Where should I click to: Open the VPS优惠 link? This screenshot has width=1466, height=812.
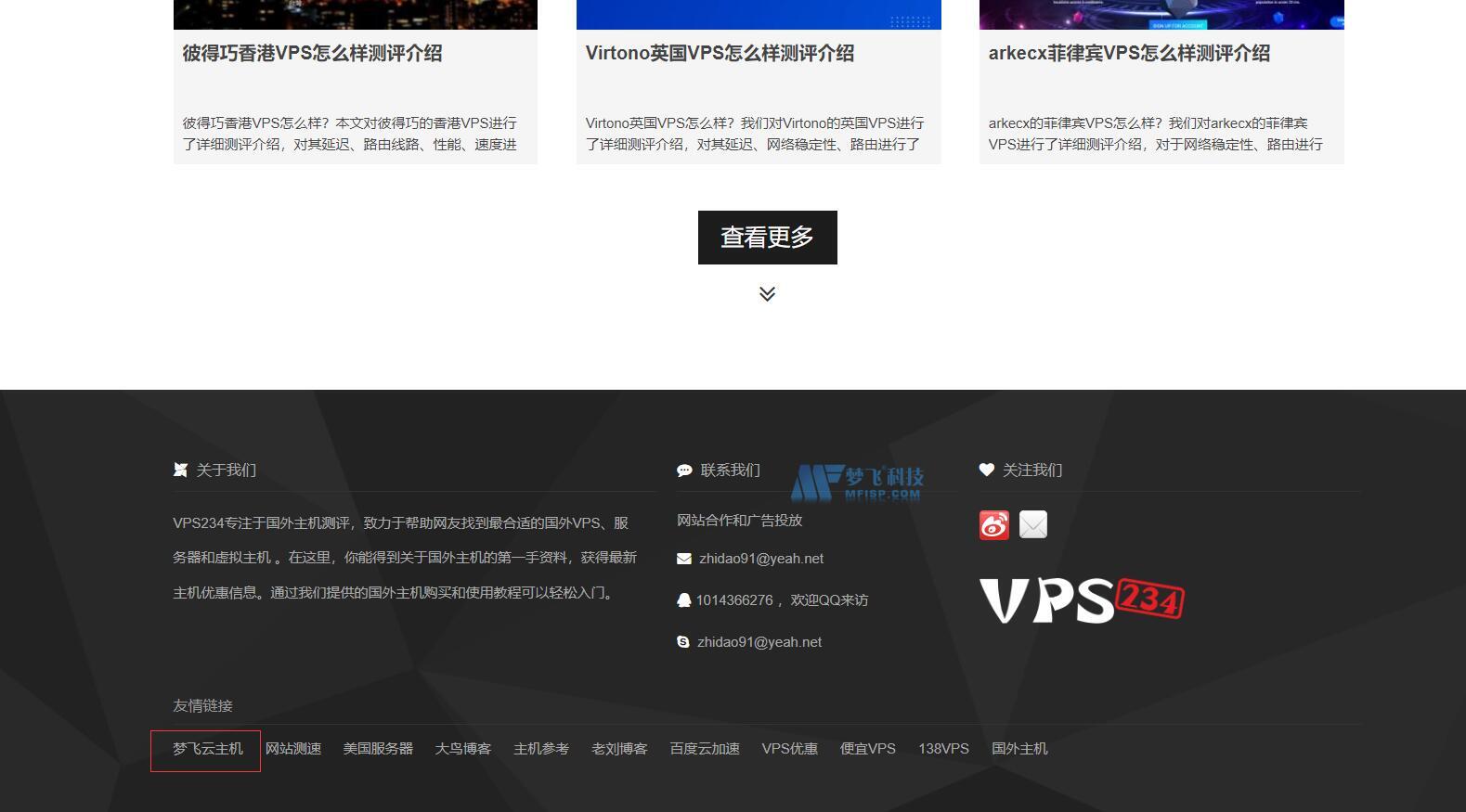click(x=789, y=749)
